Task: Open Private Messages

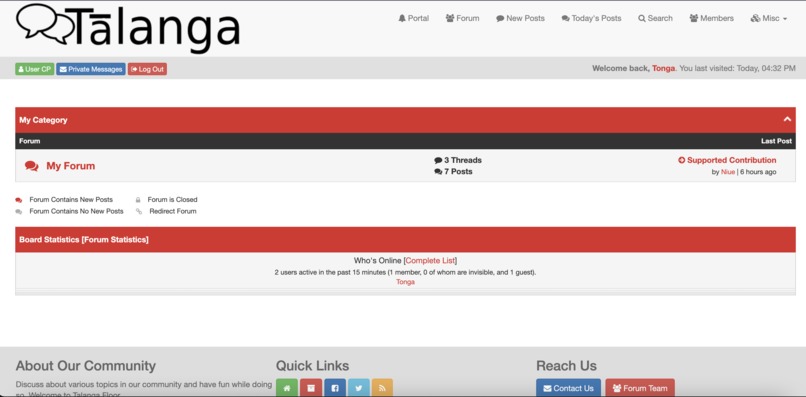Action: [x=91, y=69]
